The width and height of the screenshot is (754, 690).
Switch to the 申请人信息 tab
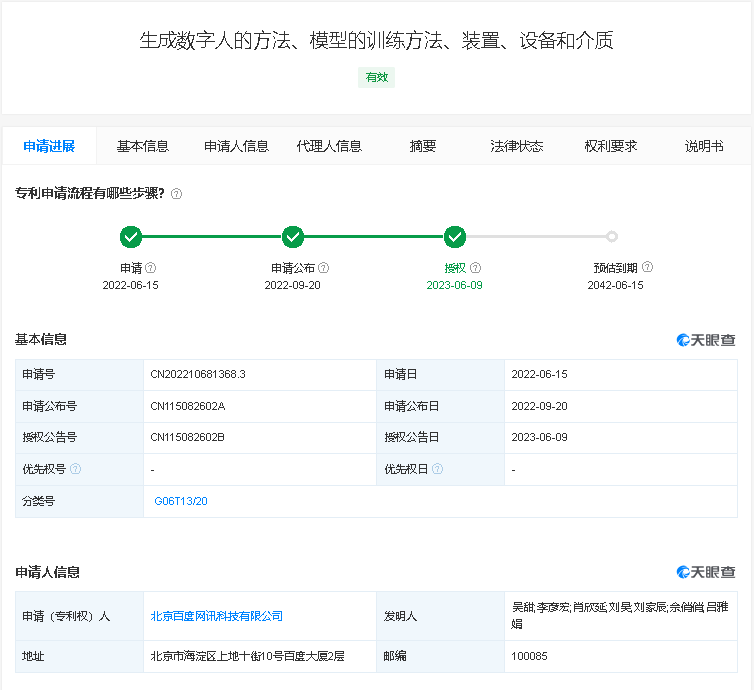(x=236, y=146)
